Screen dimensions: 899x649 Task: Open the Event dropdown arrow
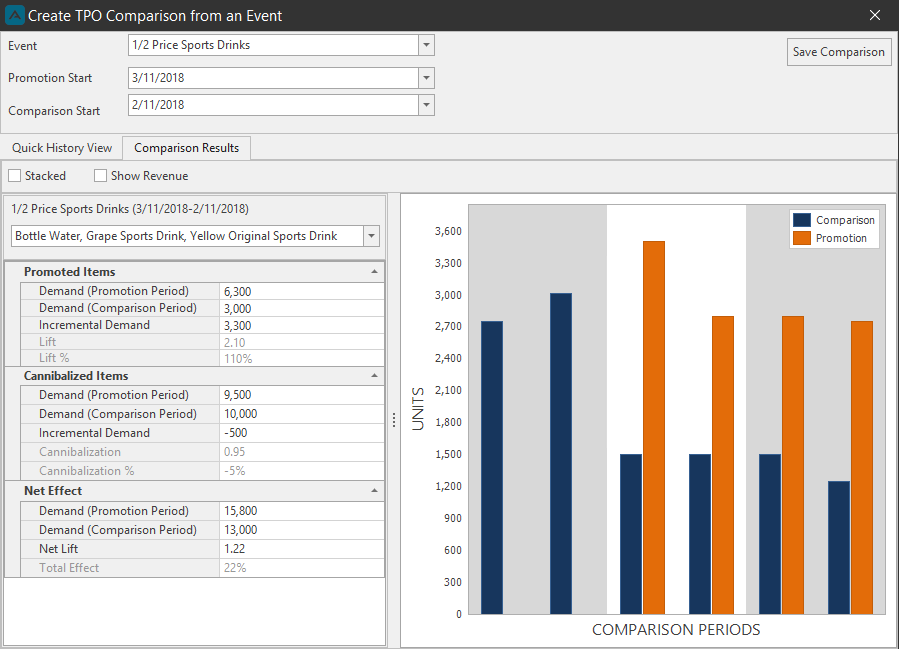[x=426, y=45]
